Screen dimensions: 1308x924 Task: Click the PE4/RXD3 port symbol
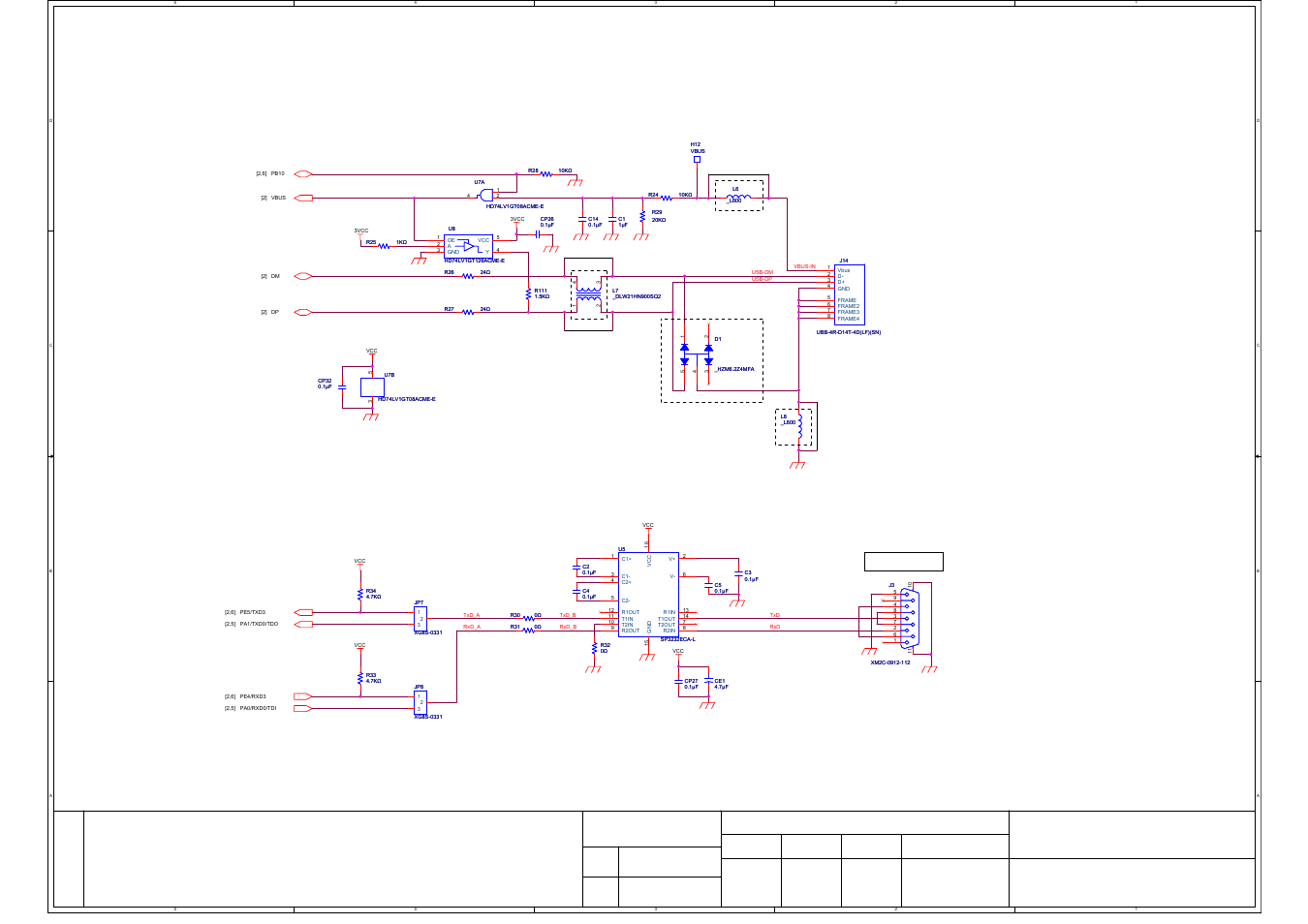(x=303, y=696)
